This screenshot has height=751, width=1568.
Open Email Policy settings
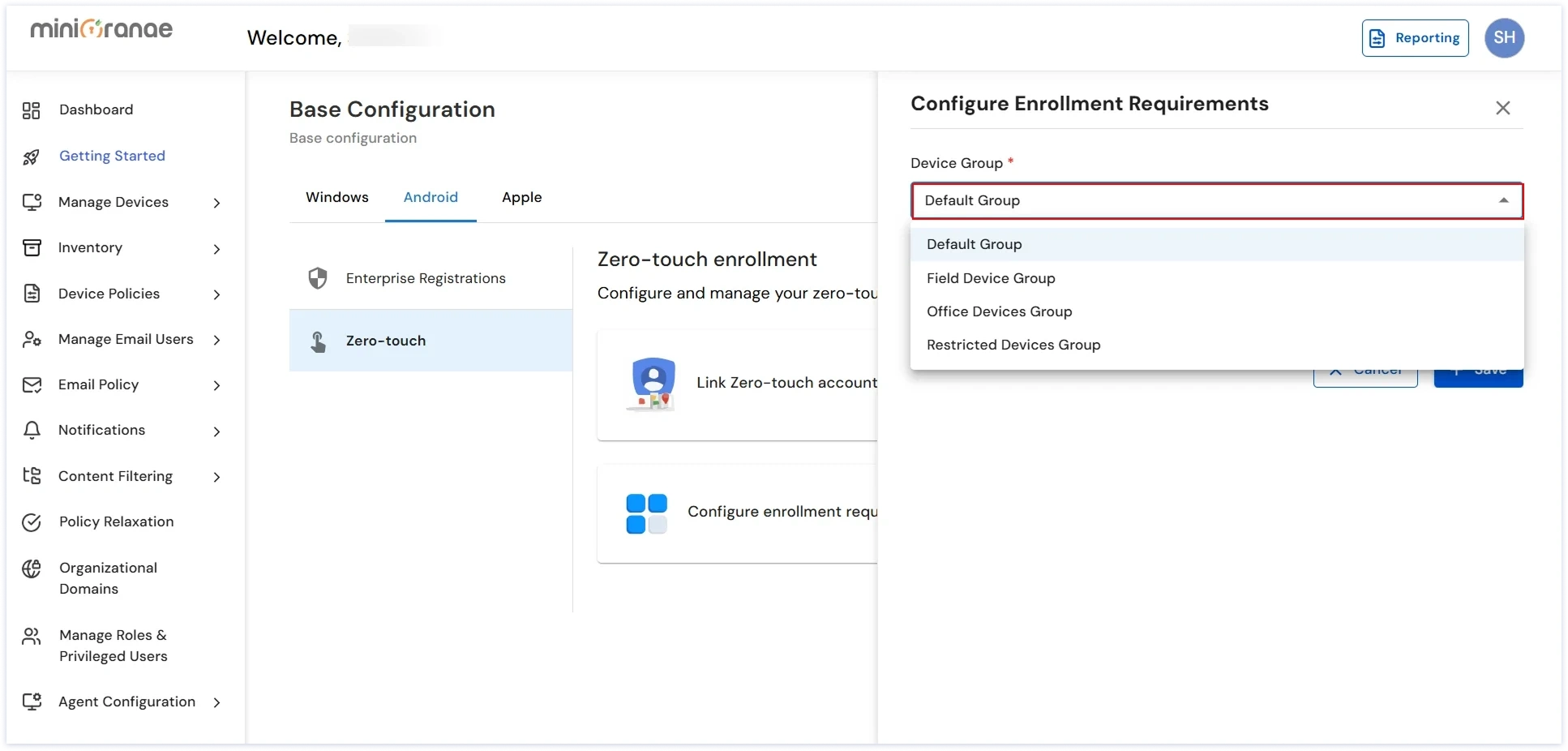pyautogui.click(x=100, y=384)
